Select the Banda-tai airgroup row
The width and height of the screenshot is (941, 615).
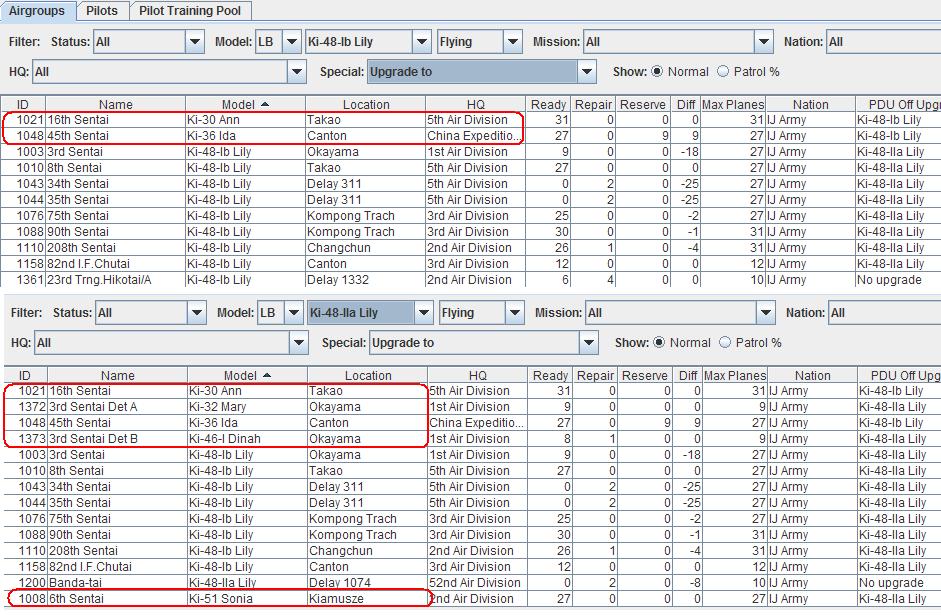[x=470, y=583]
